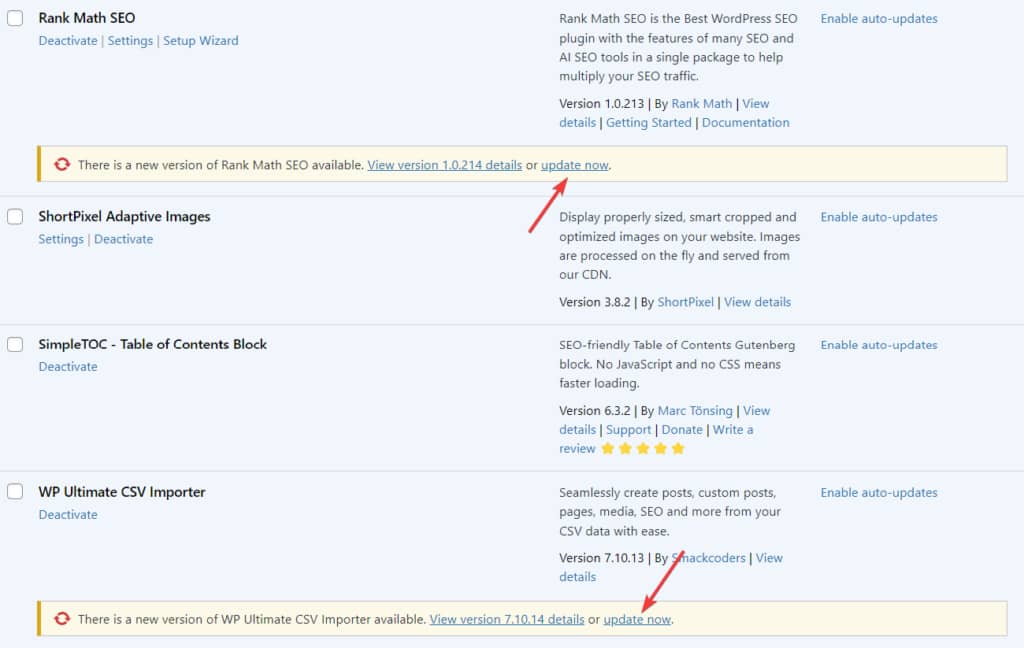Tick the Rank Math SEO checkbox
This screenshot has width=1024, height=648.
pos(15,18)
